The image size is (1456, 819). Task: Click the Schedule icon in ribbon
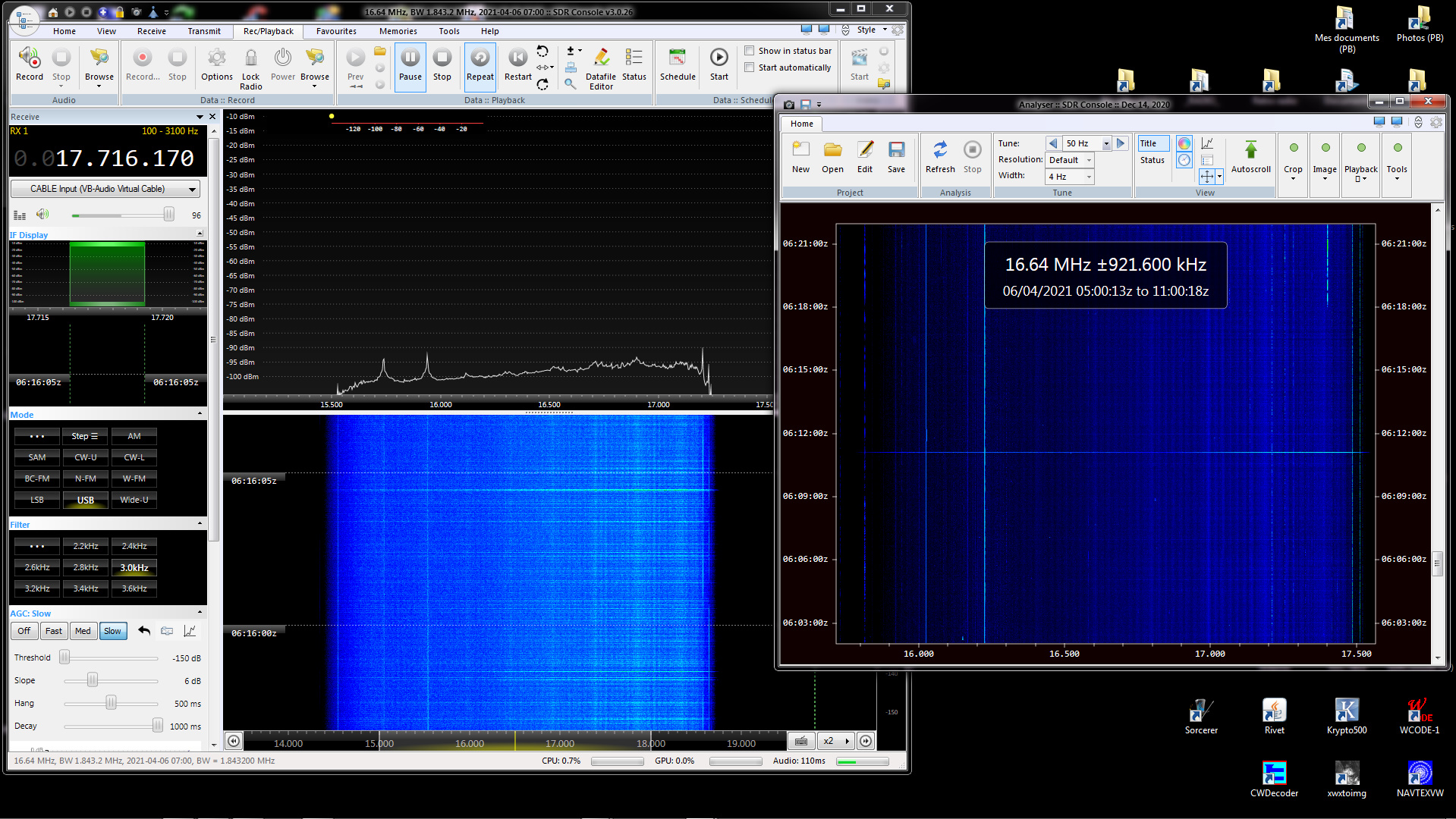pos(677,59)
